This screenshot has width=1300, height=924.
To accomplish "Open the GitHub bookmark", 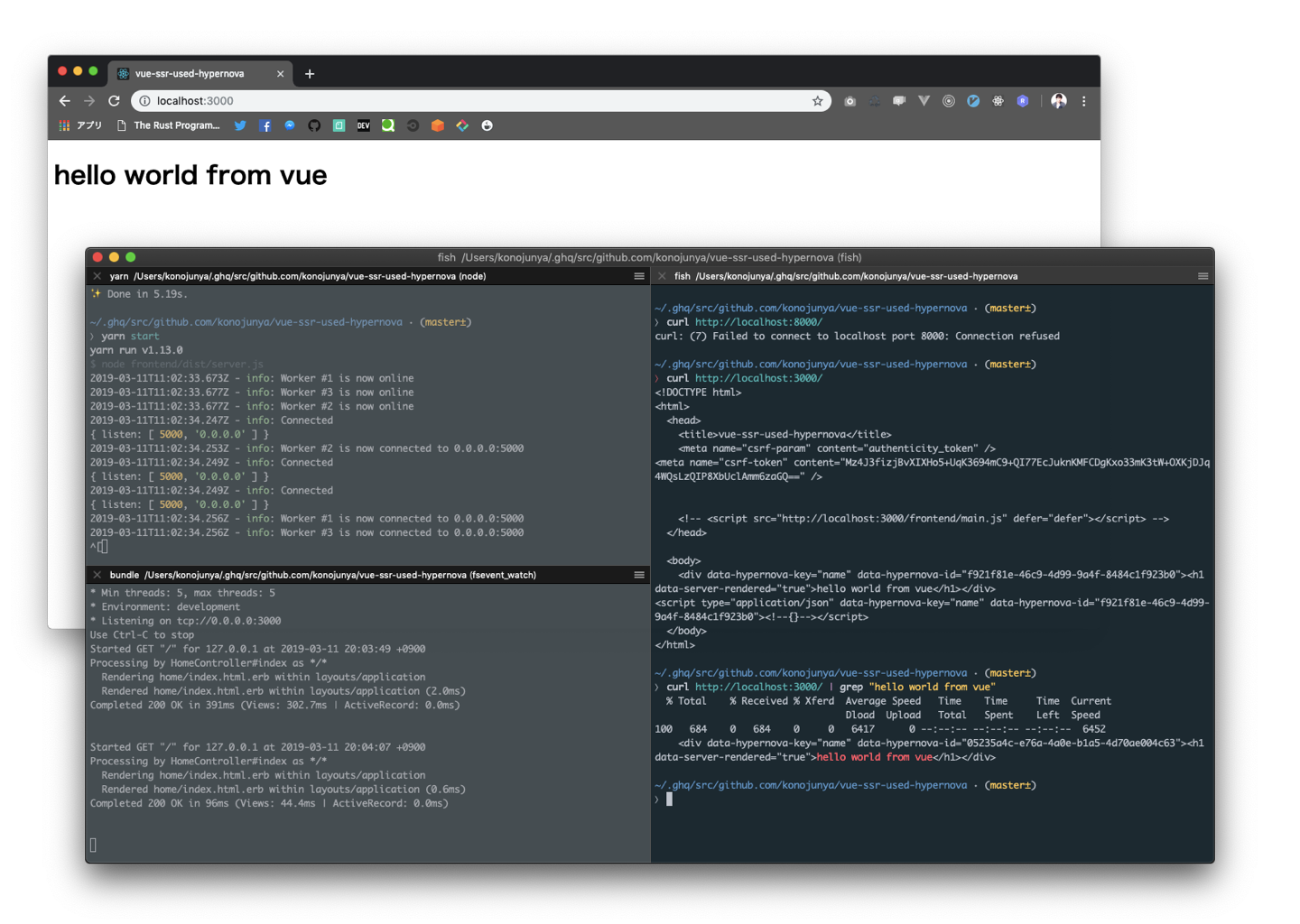I will pyautogui.click(x=314, y=125).
